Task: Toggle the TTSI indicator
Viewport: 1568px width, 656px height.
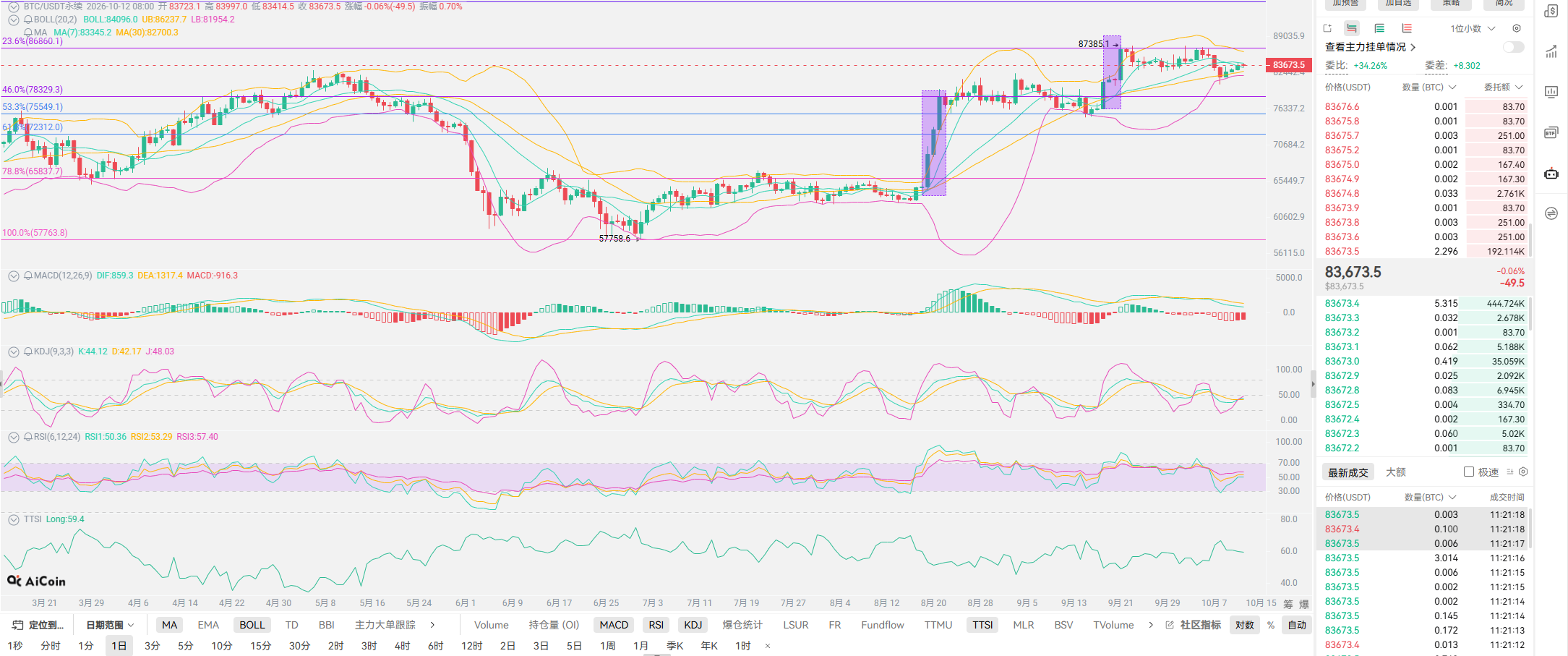Action: [982, 625]
